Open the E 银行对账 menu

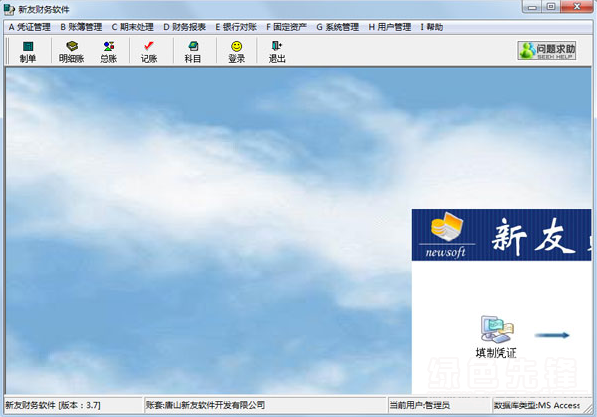(x=236, y=27)
